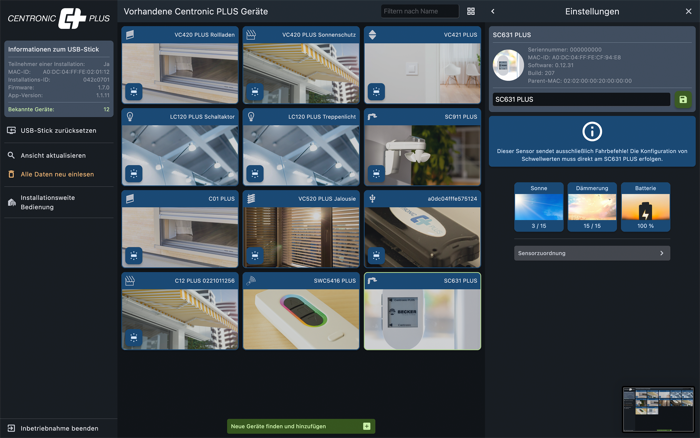Click the awning icon on VC420 PLUS Sonnenschutz
The height and width of the screenshot is (438, 700).
pos(251,35)
